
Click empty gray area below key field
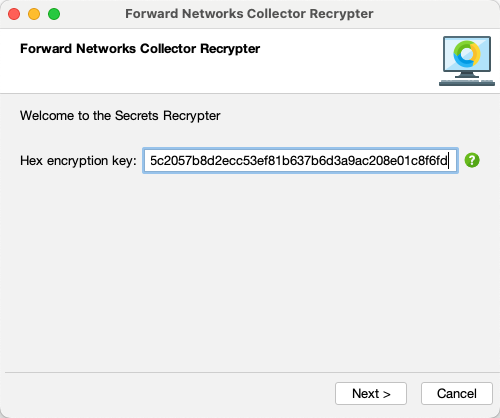(x=250, y=267)
